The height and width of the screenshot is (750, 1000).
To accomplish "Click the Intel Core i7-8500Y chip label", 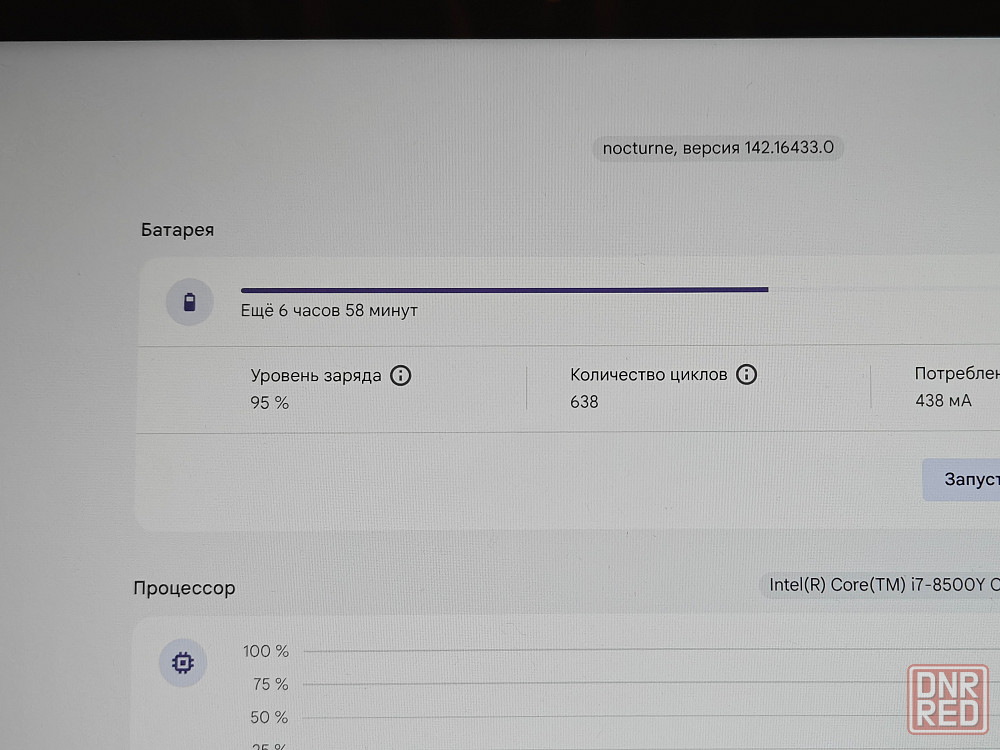I will click(880, 584).
